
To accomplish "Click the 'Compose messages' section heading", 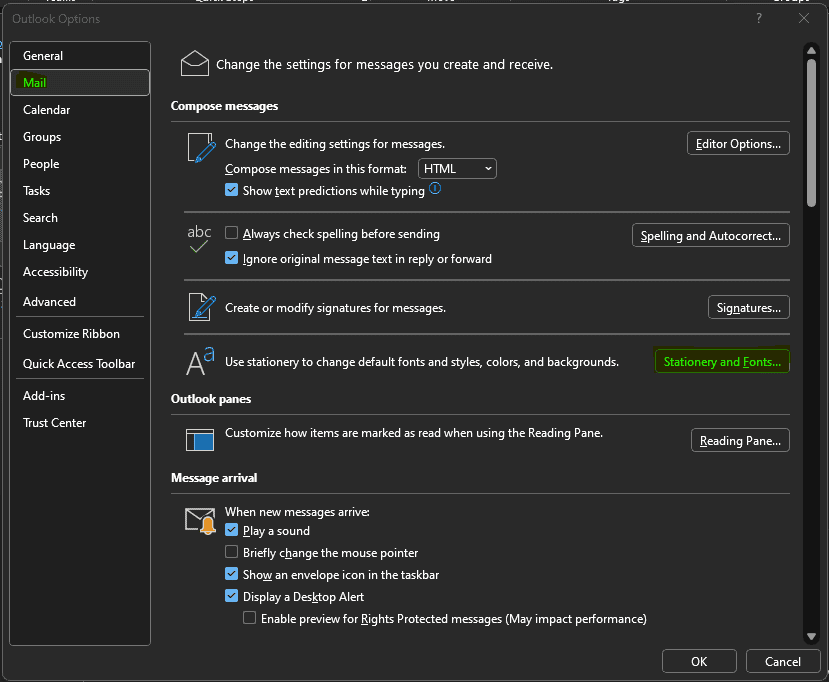I will click(224, 106).
